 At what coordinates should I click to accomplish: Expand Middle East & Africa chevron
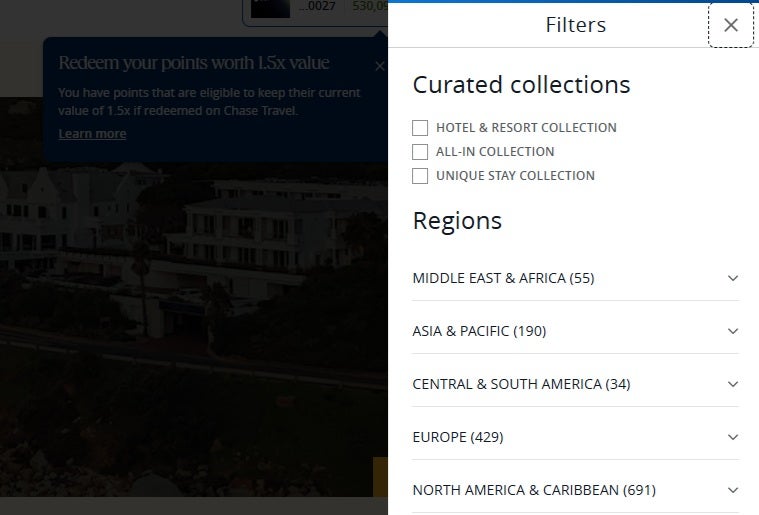tap(733, 279)
